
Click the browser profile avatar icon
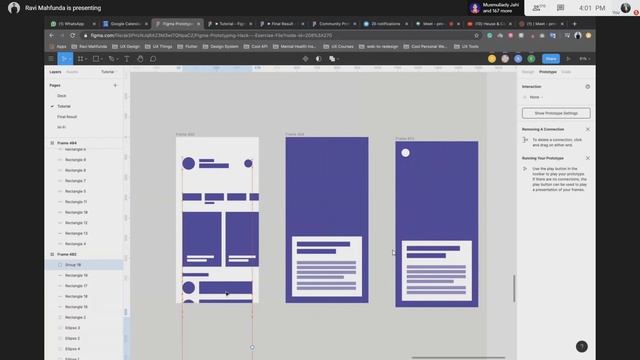[578, 36]
